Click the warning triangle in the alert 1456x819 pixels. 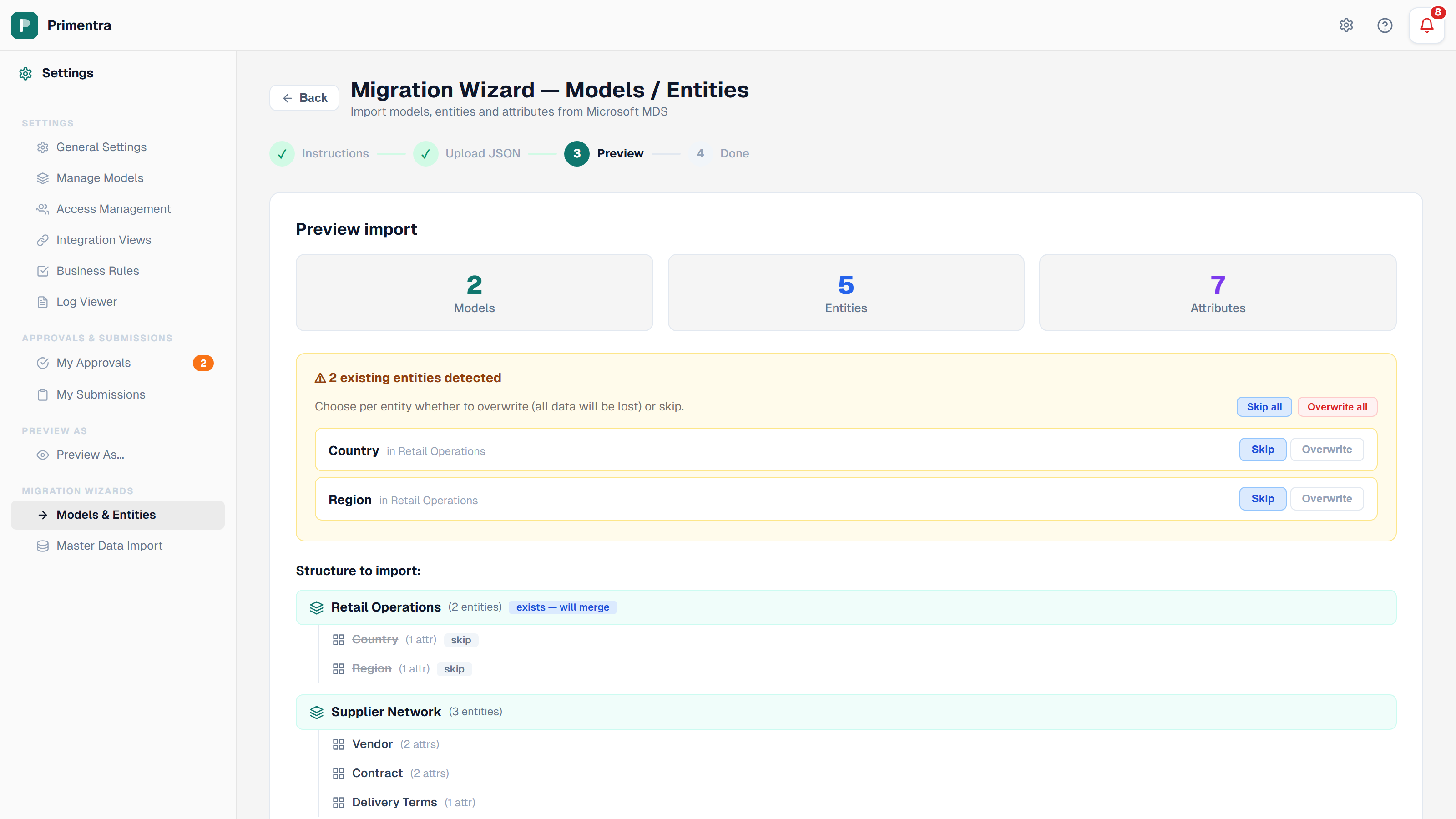[320, 378]
